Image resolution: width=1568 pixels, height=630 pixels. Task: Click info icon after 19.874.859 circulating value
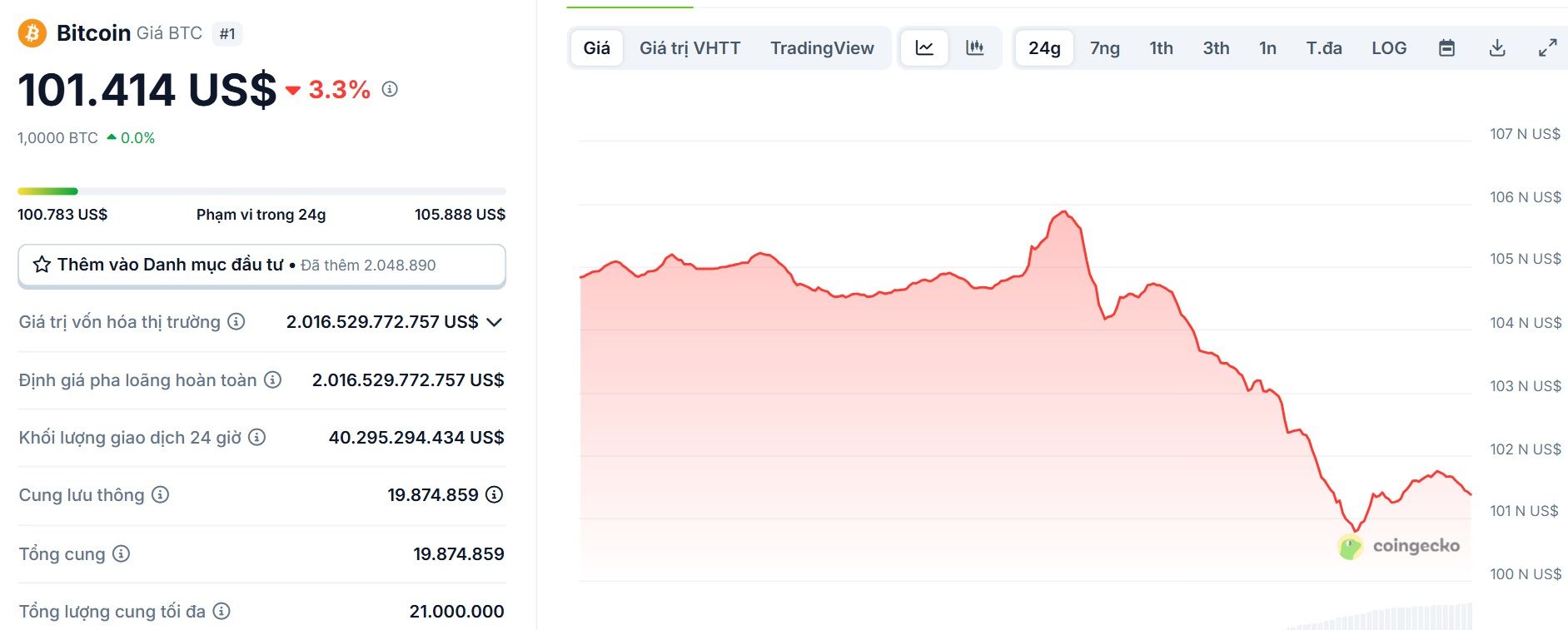coord(495,494)
